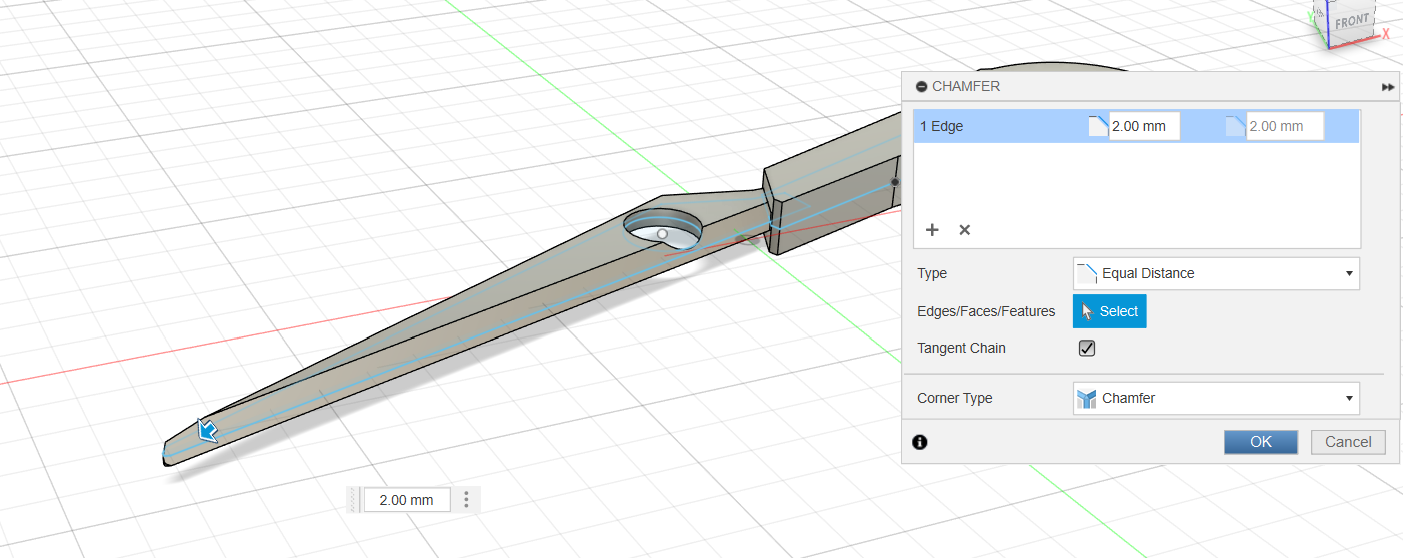
Task: Click the Tangent Chain label
Action: click(961, 349)
